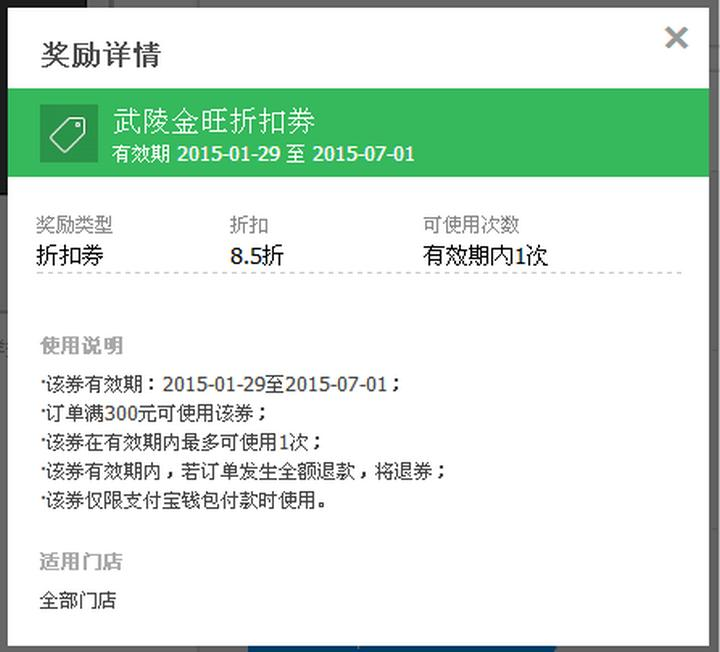
Task: Click the 奖励类型 label
Action: (x=74, y=225)
